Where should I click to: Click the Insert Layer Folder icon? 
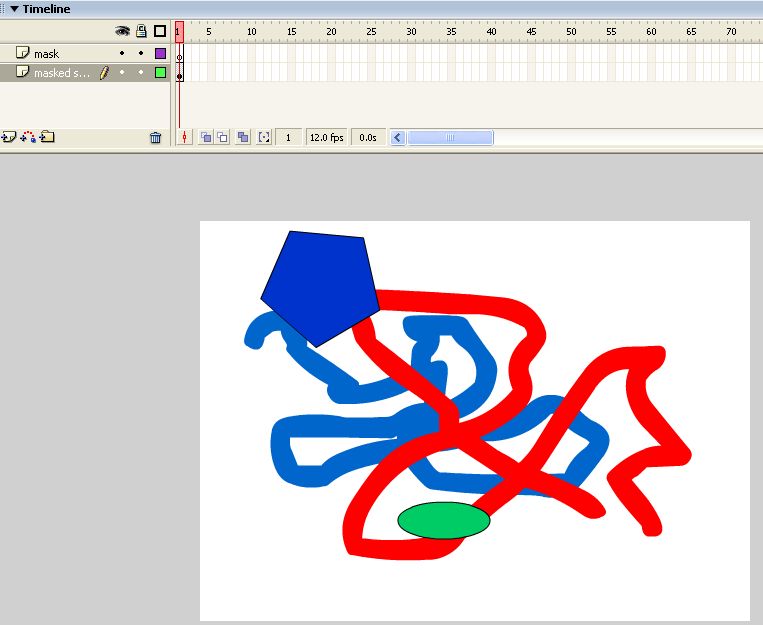(47, 137)
